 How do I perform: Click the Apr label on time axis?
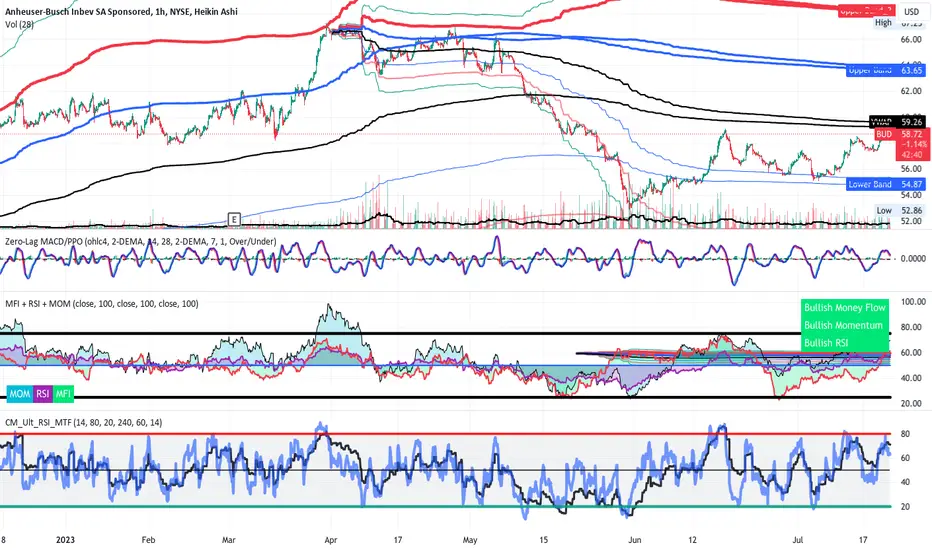(x=331, y=540)
